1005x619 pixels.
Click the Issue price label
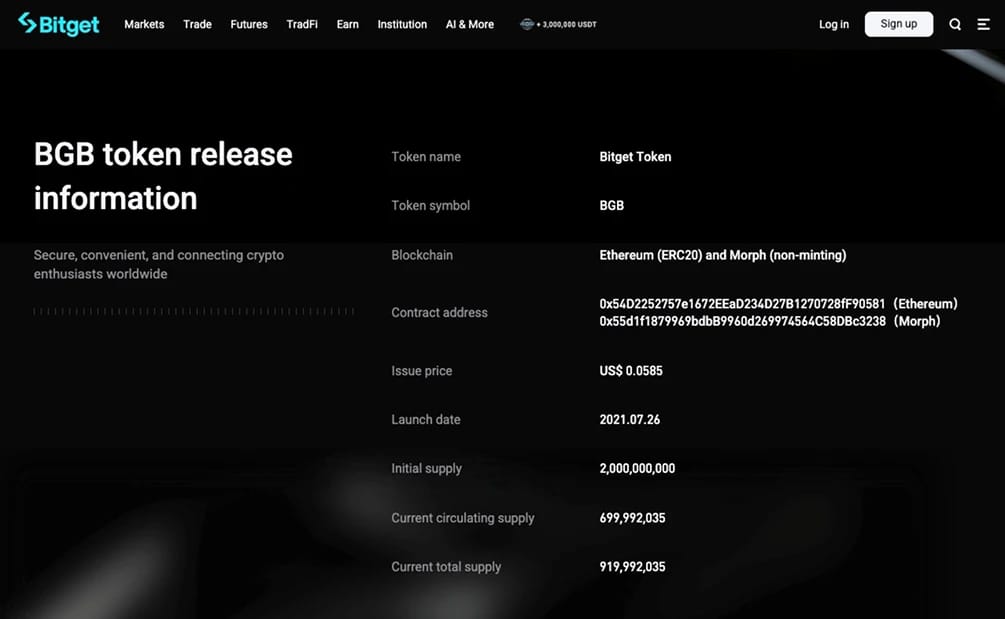(x=422, y=371)
